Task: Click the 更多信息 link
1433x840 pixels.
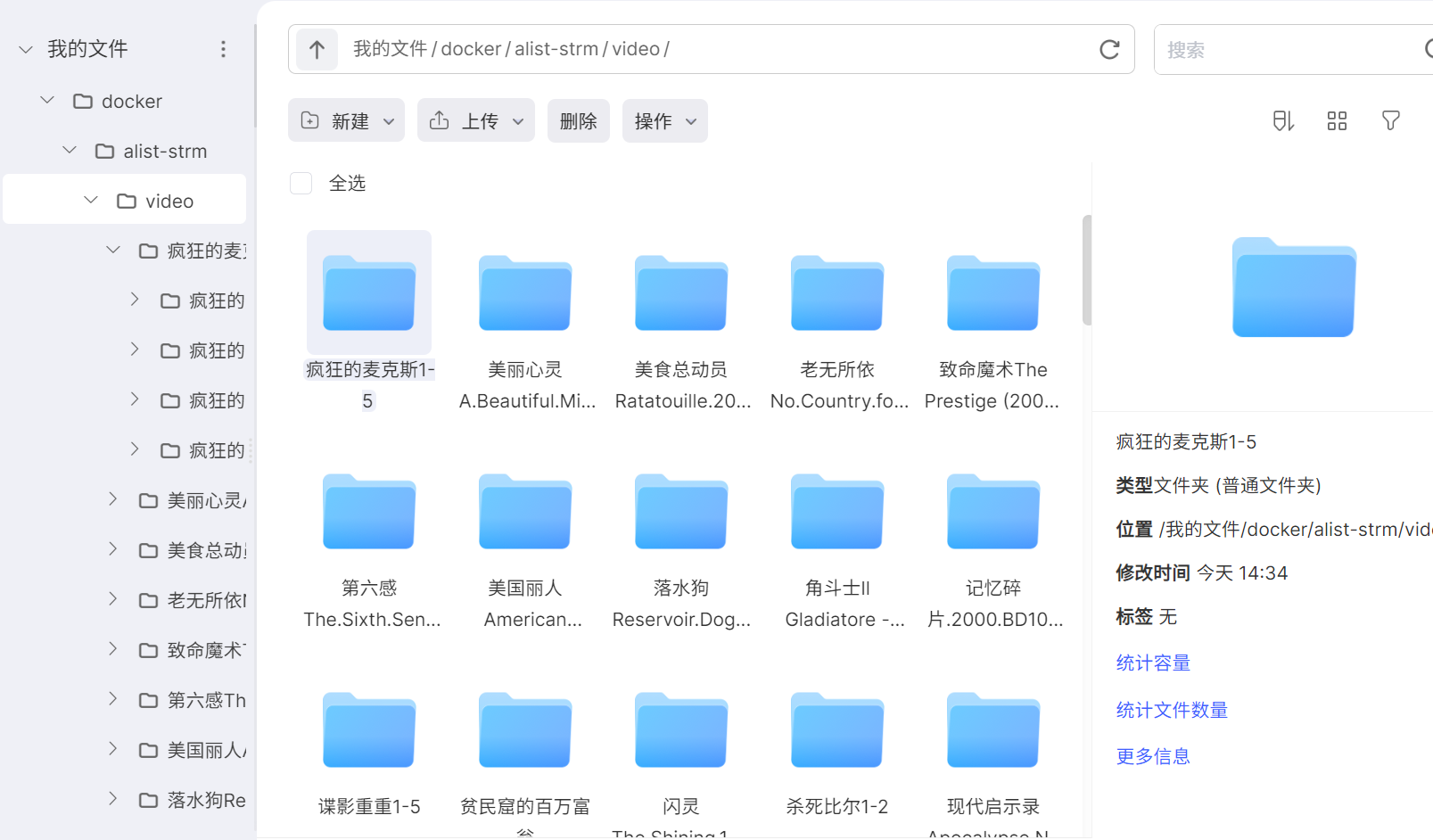Action: click(x=1153, y=757)
